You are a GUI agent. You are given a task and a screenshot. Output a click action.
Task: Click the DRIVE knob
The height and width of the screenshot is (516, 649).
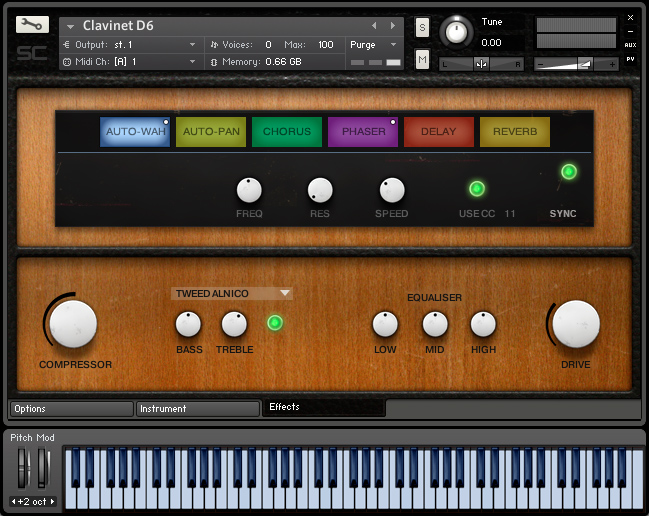[x=576, y=324]
